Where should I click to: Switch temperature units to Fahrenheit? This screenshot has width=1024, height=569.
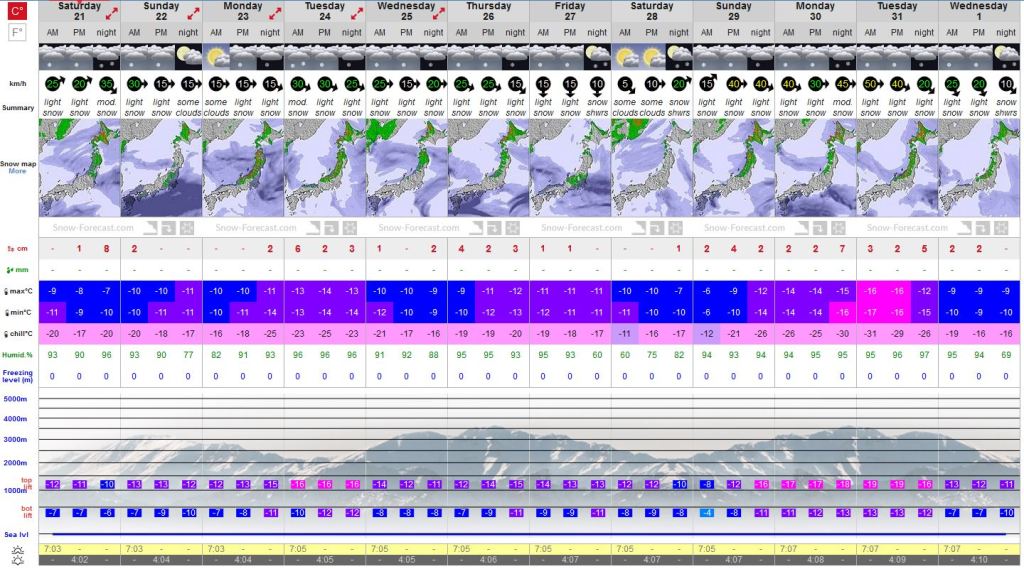17,33
